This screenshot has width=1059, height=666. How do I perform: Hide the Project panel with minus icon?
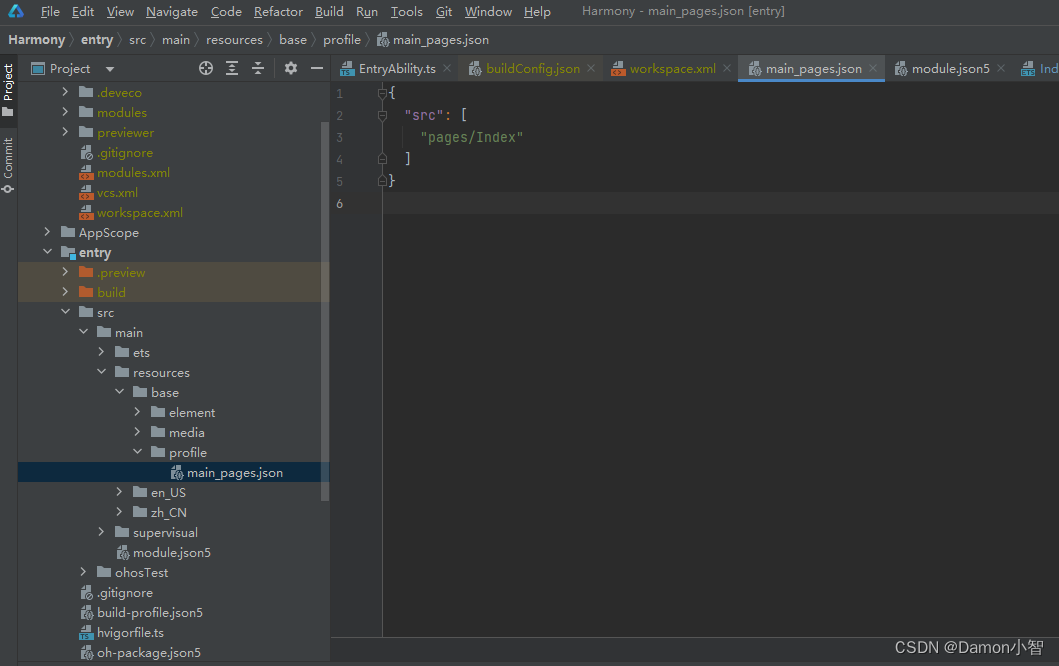317,68
